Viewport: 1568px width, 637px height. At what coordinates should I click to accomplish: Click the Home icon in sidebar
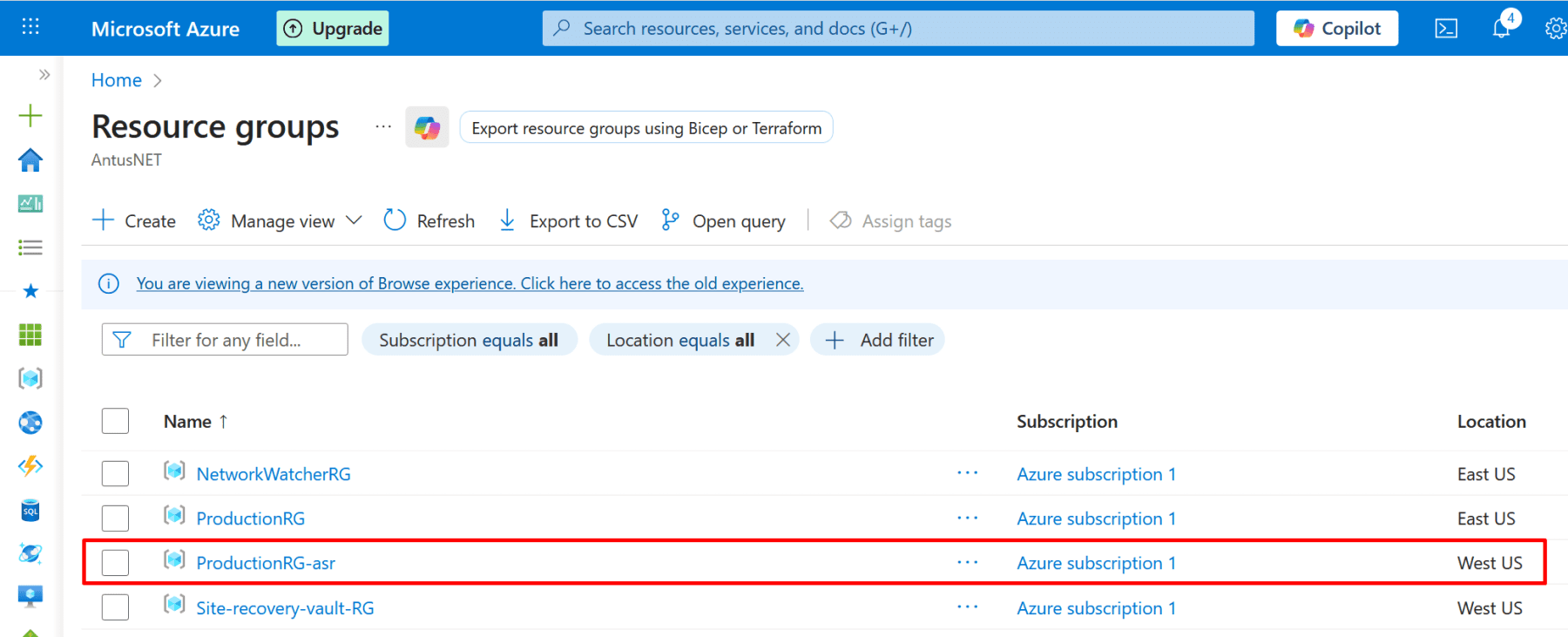click(x=30, y=160)
